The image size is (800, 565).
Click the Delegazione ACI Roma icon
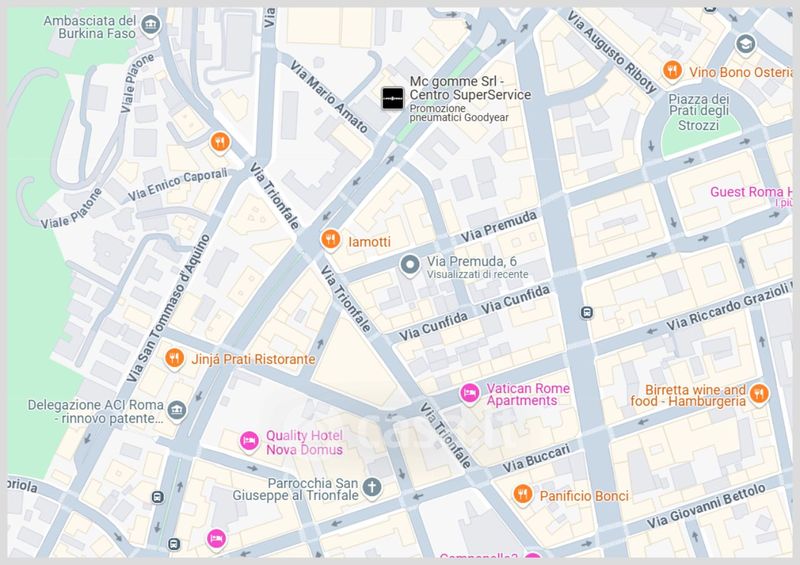pyautogui.click(x=177, y=410)
